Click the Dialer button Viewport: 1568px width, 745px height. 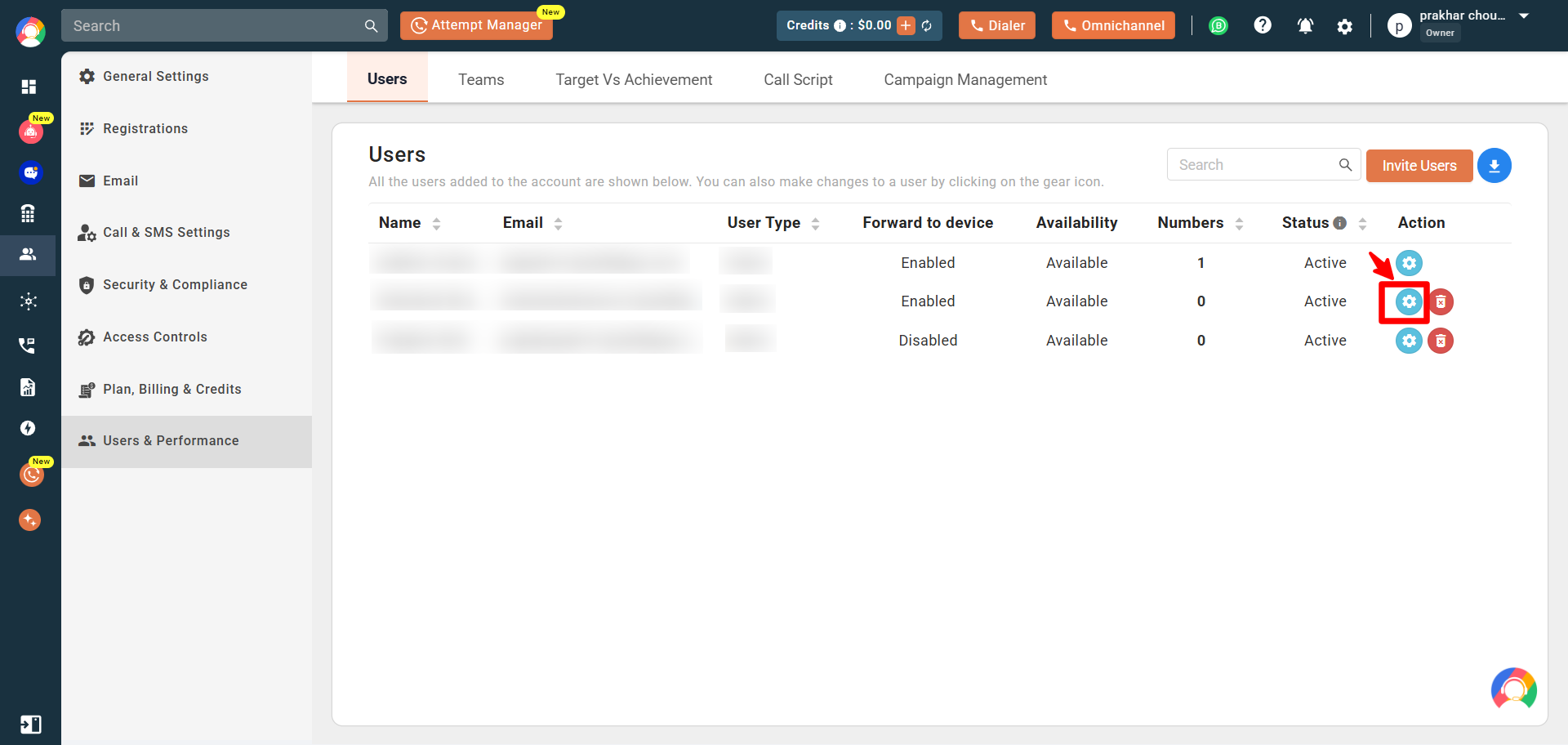point(997,25)
